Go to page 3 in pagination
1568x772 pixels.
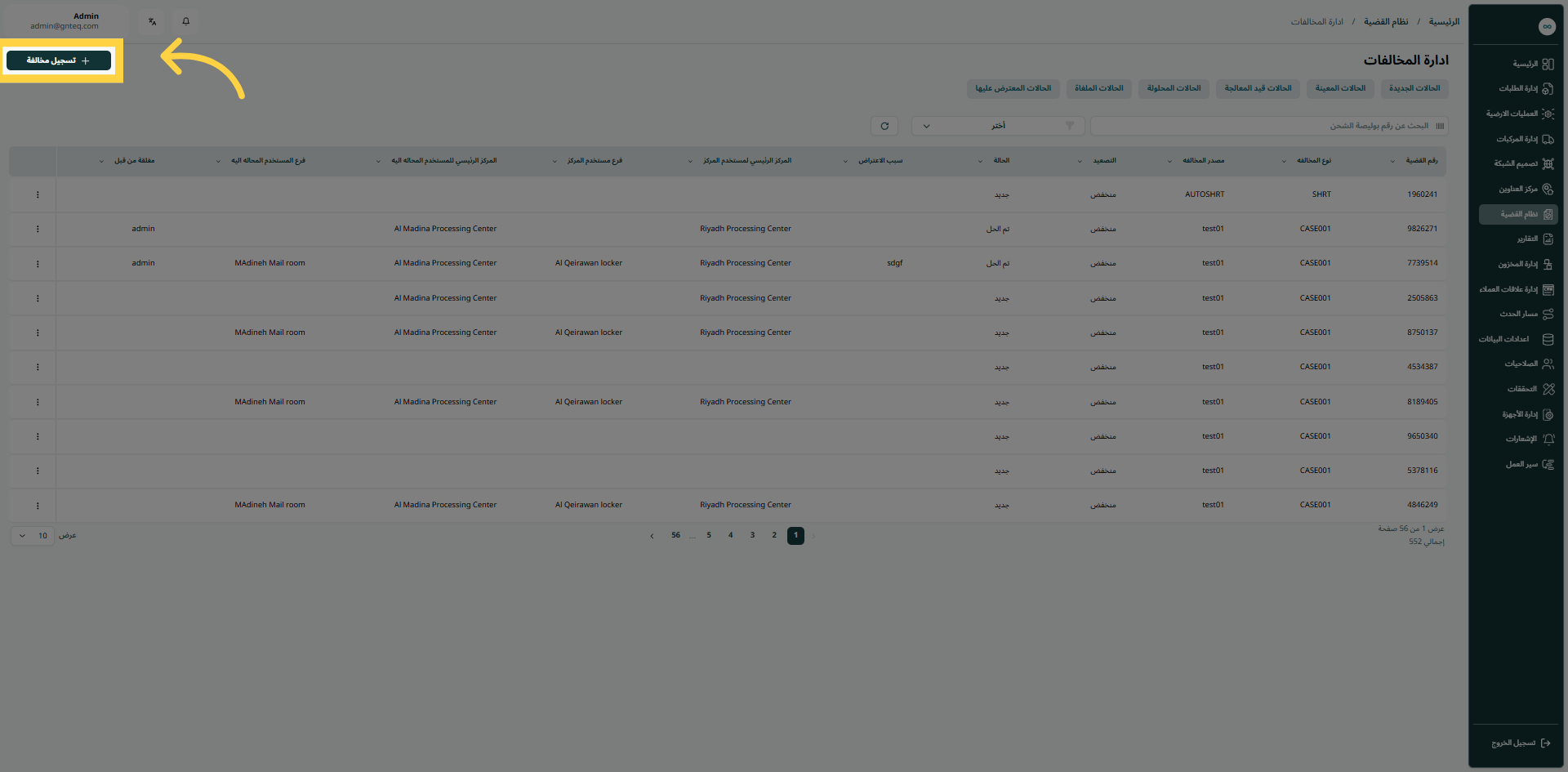(x=752, y=536)
